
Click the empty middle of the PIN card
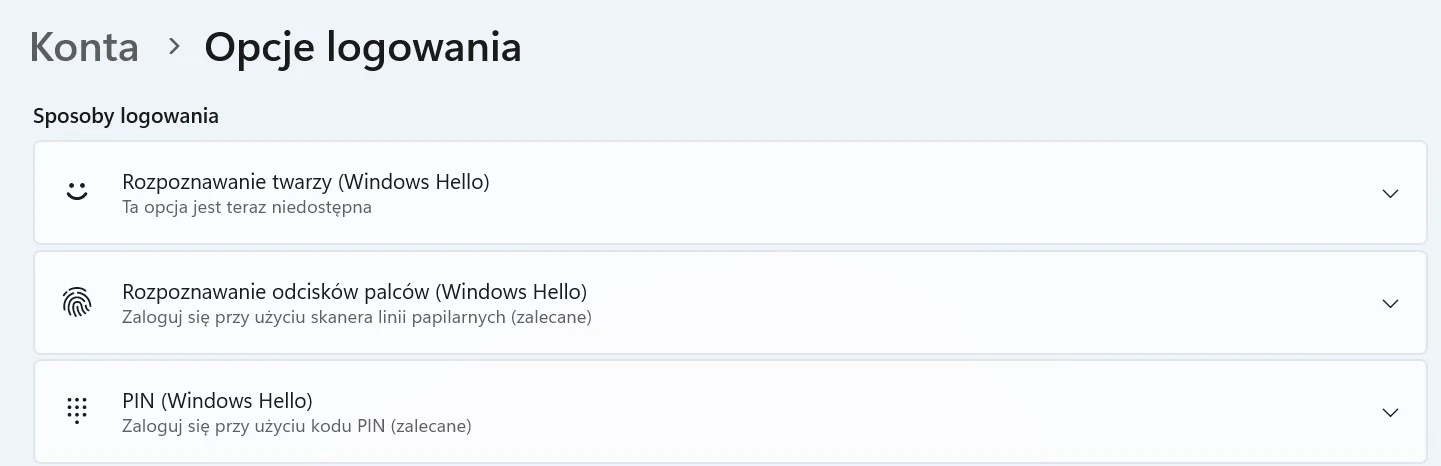pos(900,412)
